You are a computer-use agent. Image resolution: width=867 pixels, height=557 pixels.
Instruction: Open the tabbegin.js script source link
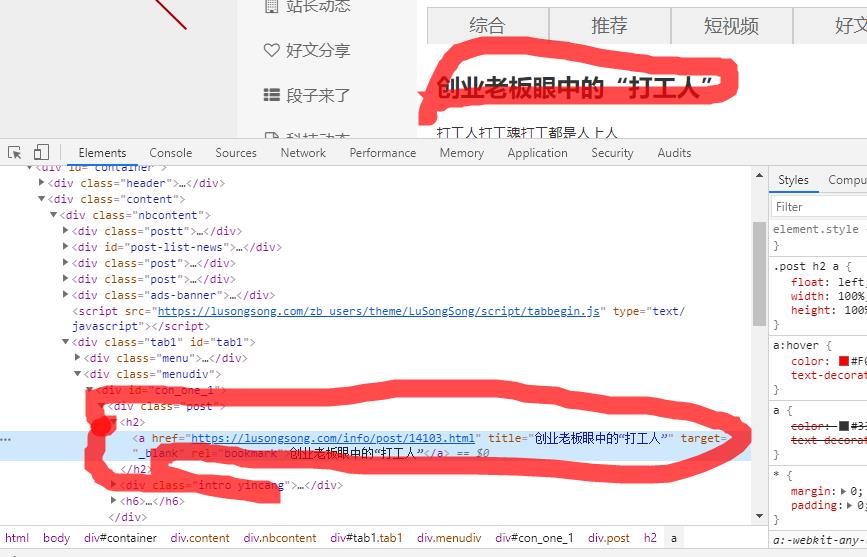tap(379, 311)
